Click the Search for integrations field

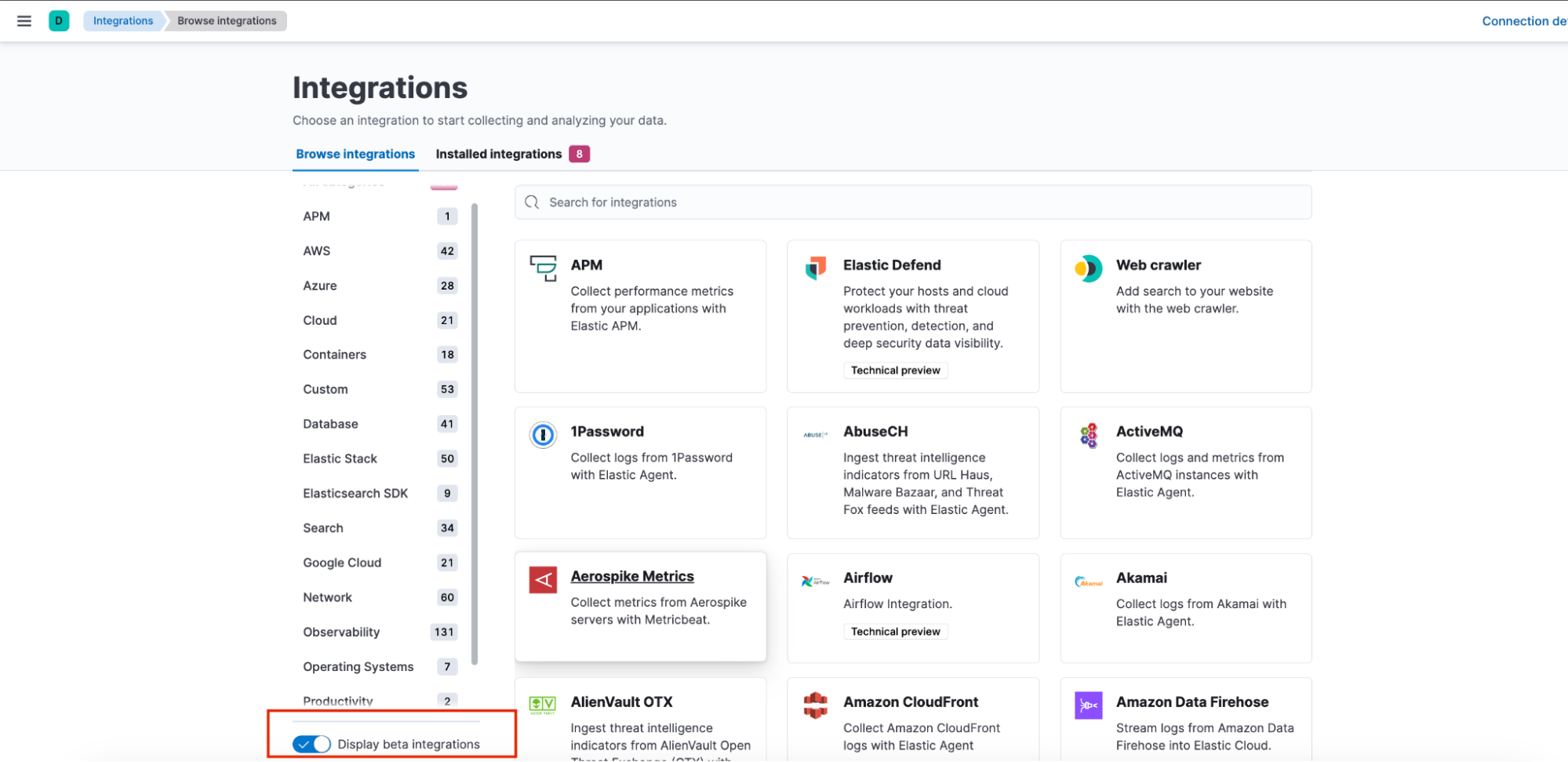point(913,202)
